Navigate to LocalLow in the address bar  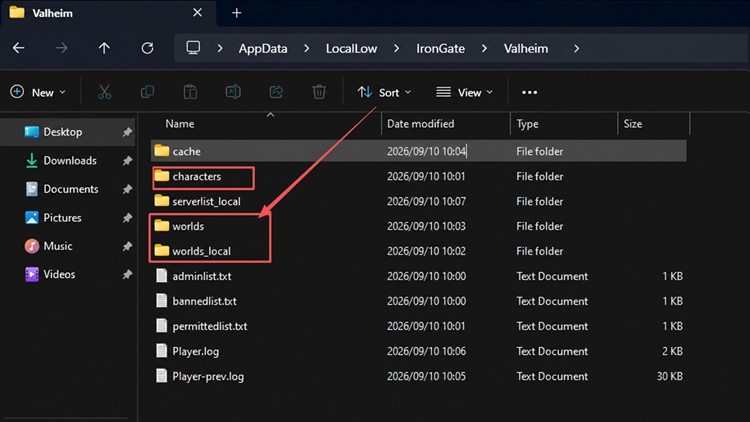[352, 48]
